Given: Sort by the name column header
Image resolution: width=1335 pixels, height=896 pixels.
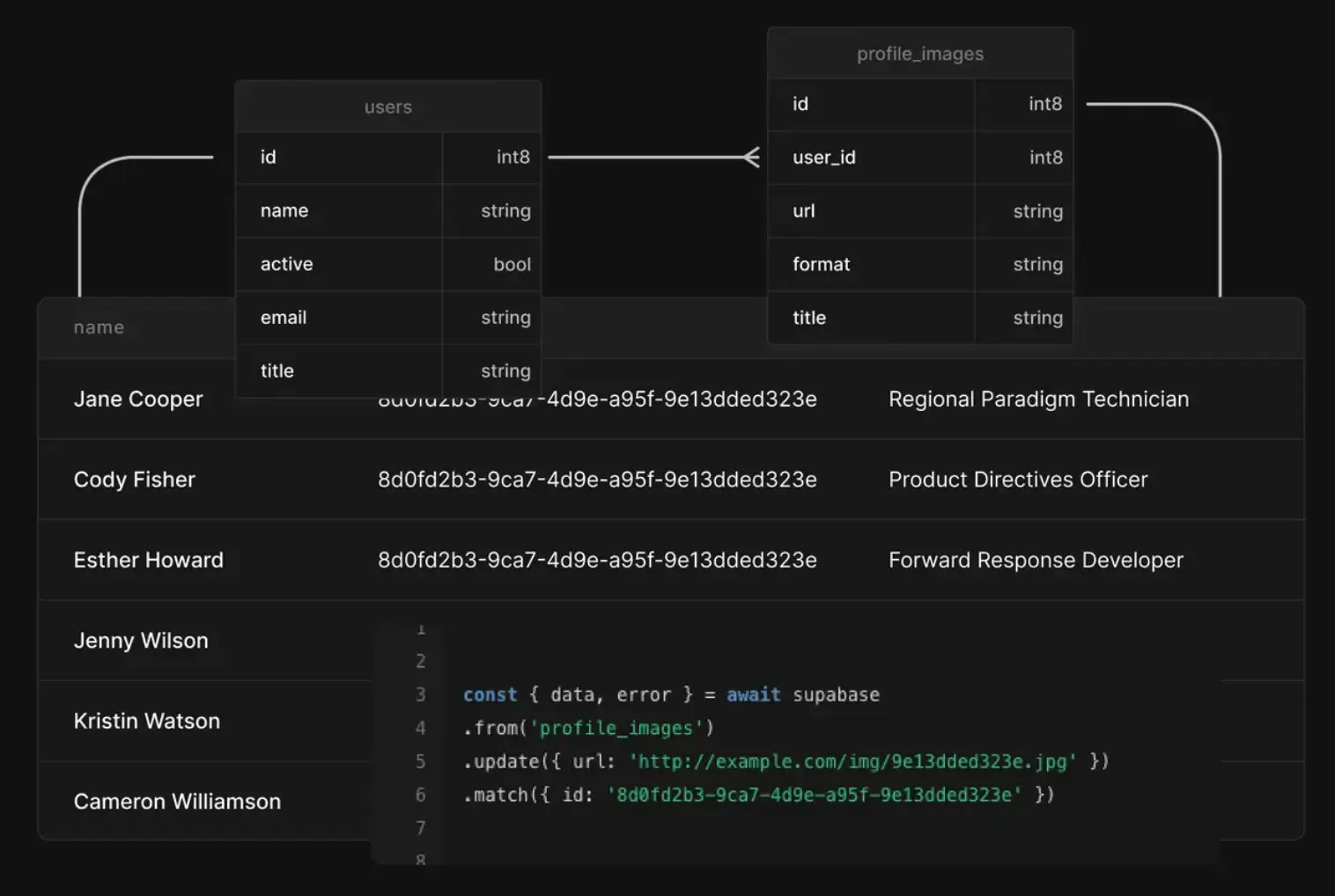Looking at the screenshot, I should (99, 327).
